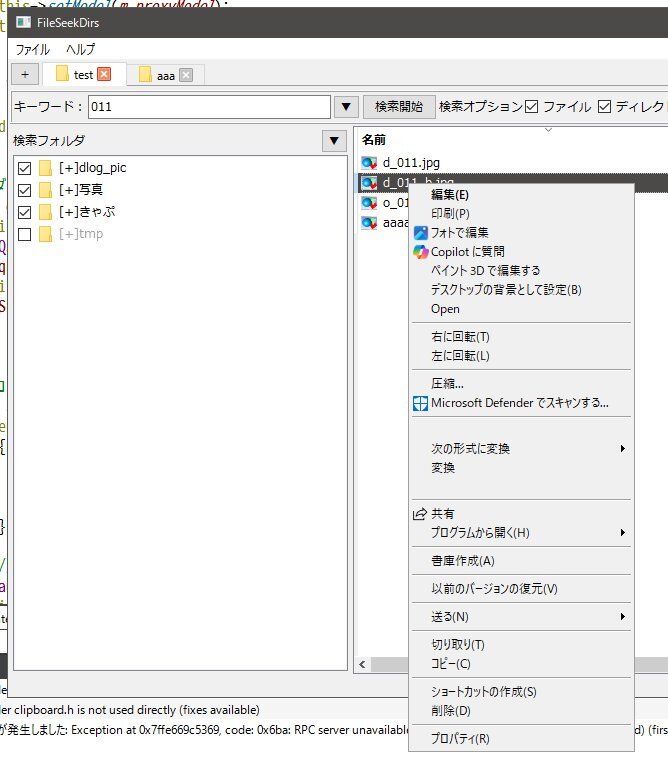
Task: Click the Photos app icon for フォトで編集
Action: (x=421, y=232)
